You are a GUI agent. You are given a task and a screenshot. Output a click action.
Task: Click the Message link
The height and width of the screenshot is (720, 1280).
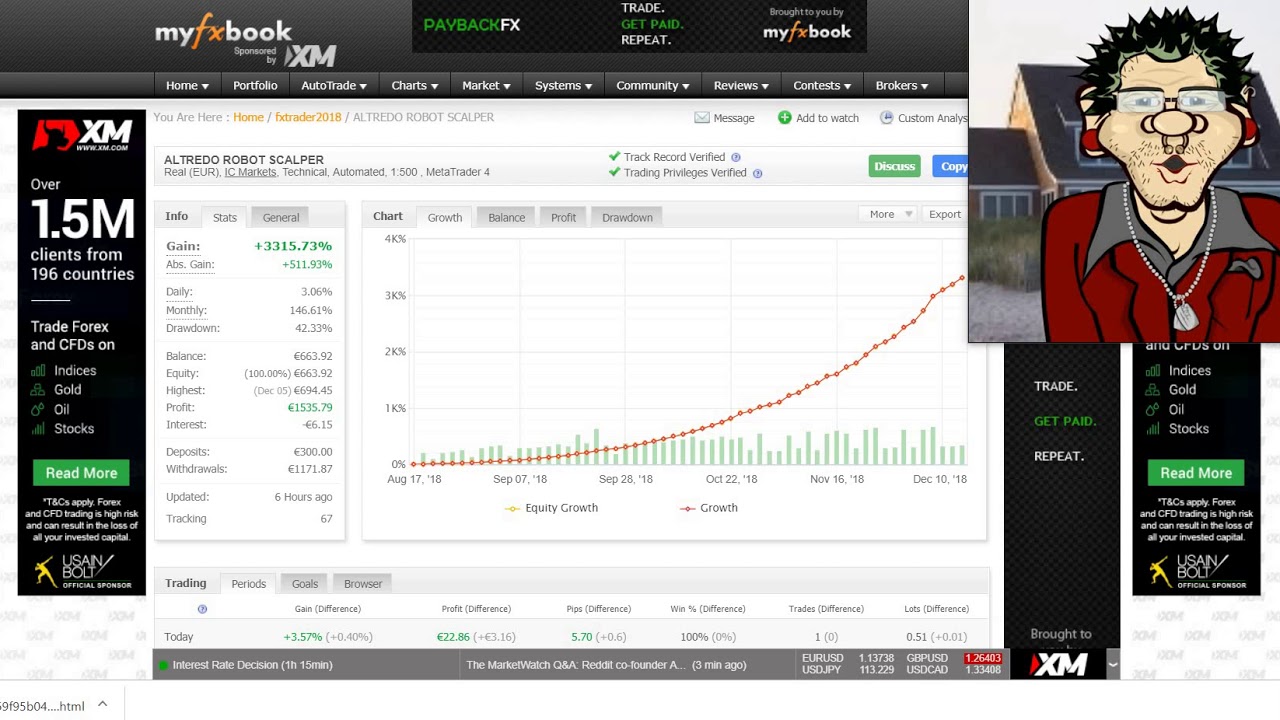(734, 118)
